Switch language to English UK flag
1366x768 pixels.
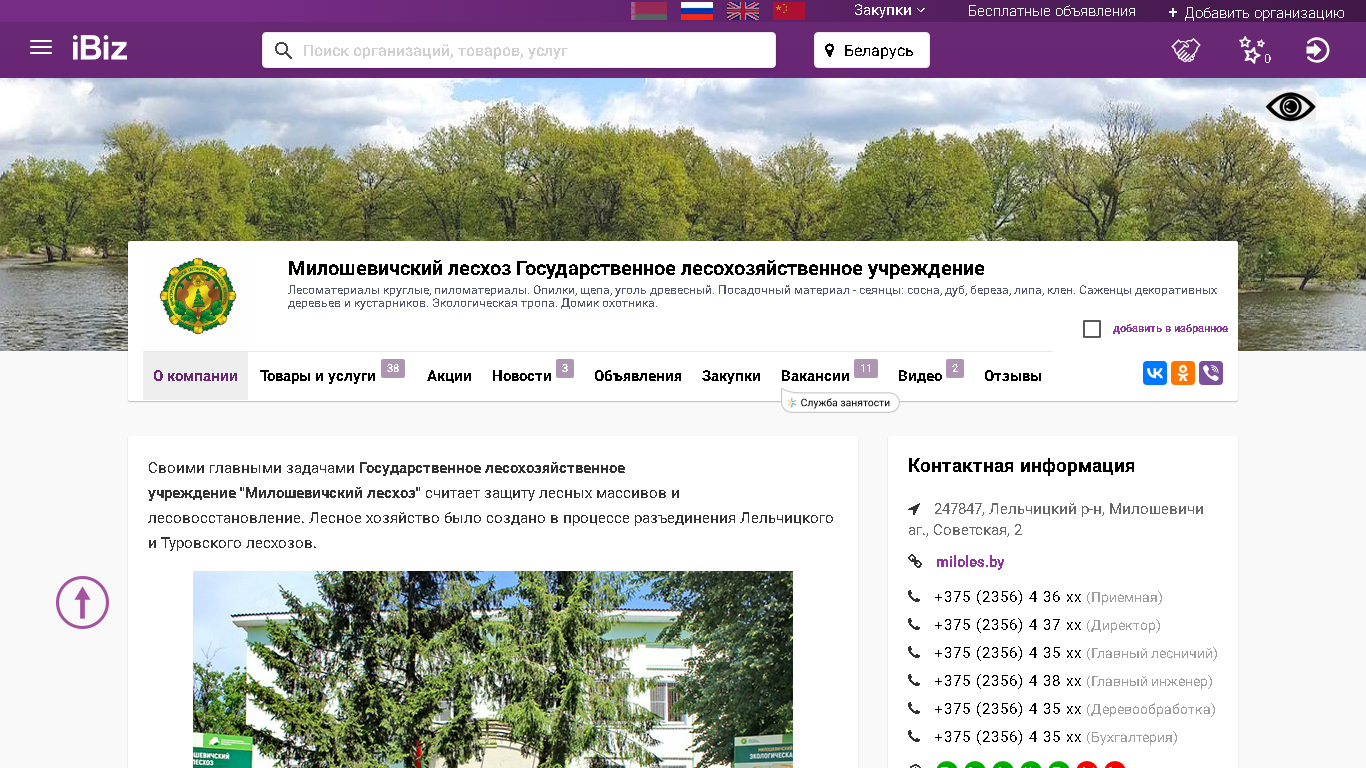743,11
